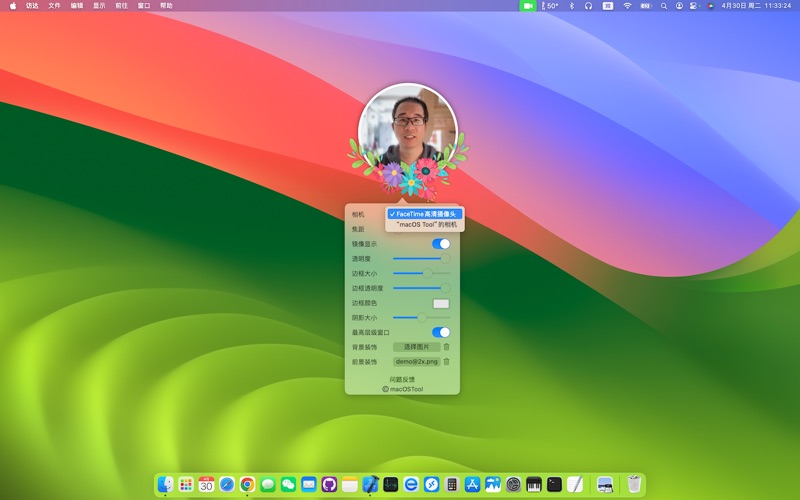The height and width of the screenshot is (500, 800).
Task: Open the 文件 menu
Action: (54, 6)
